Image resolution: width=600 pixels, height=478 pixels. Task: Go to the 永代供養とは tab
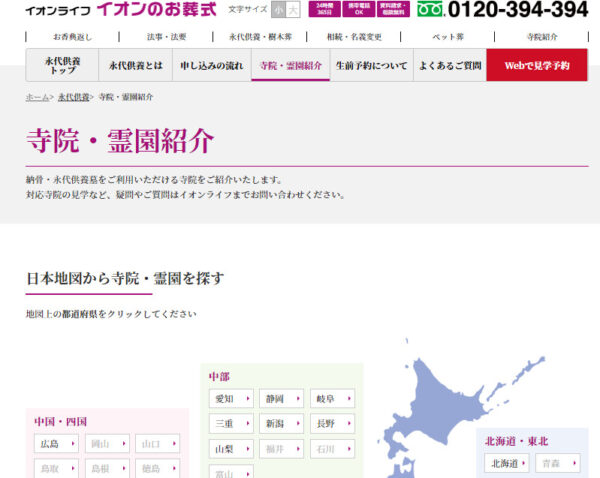(135, 66)
